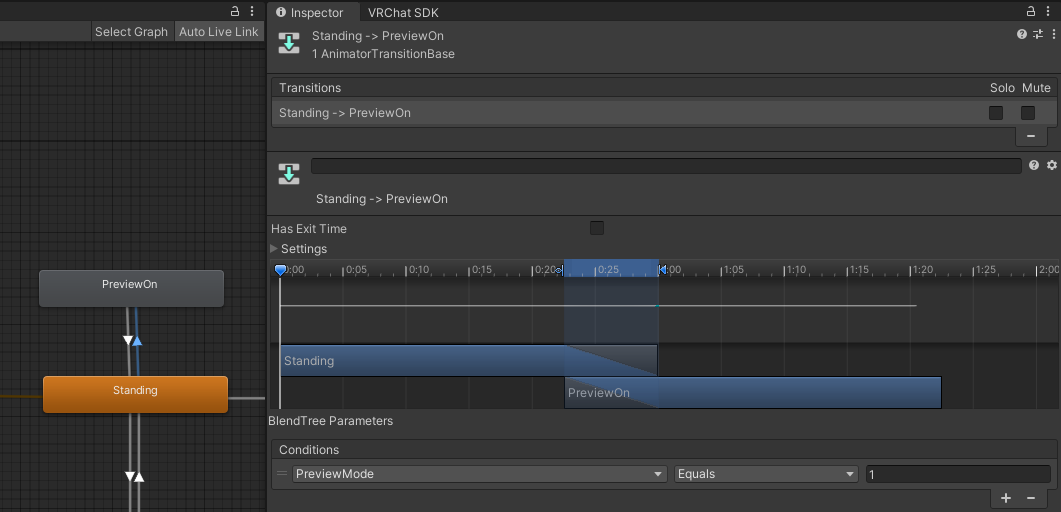Toggle Mute checkbox for Standing -> PreviewOn
This screenshot has width=1061, height=512.
click(1028, 112)
